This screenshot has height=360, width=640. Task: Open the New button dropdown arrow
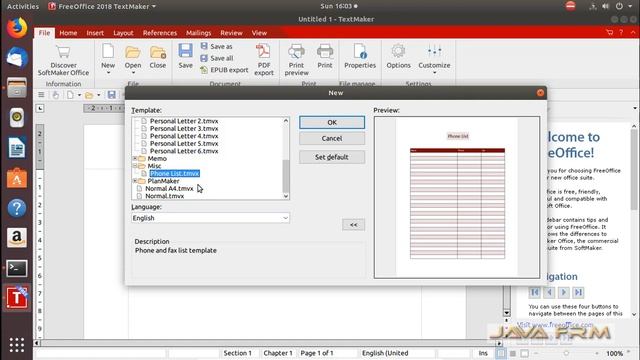click(x=108, y=73)
